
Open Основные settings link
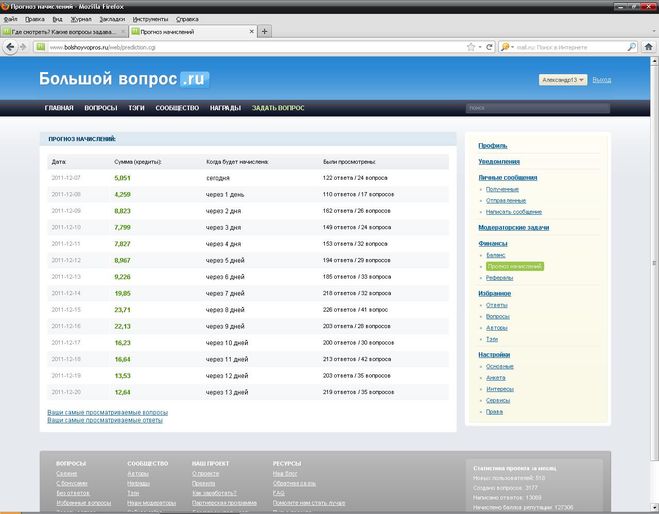pos(500,366)
